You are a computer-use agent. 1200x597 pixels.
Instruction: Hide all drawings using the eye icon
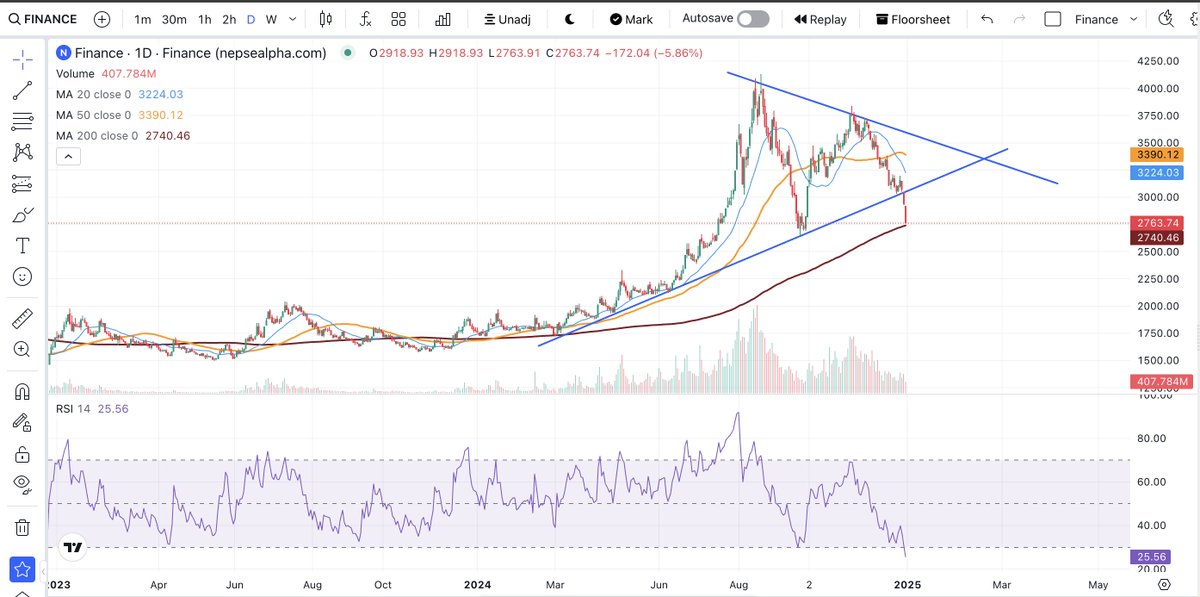point(22,484)
